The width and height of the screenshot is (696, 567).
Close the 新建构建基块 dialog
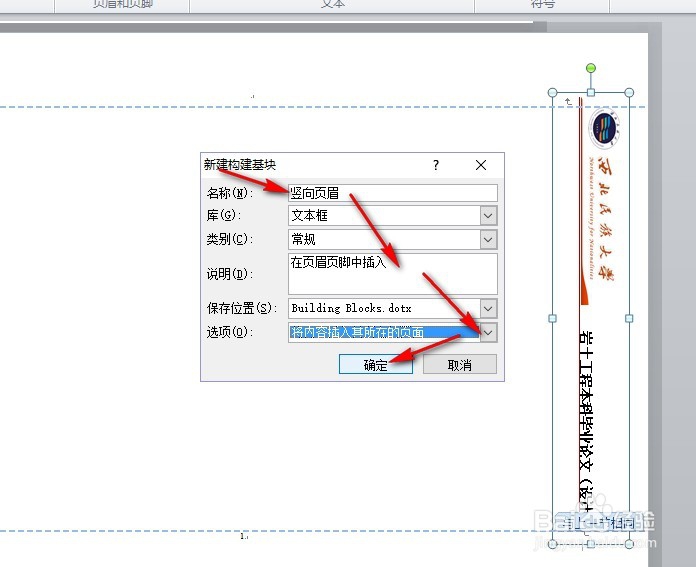(x=481, y=165)
